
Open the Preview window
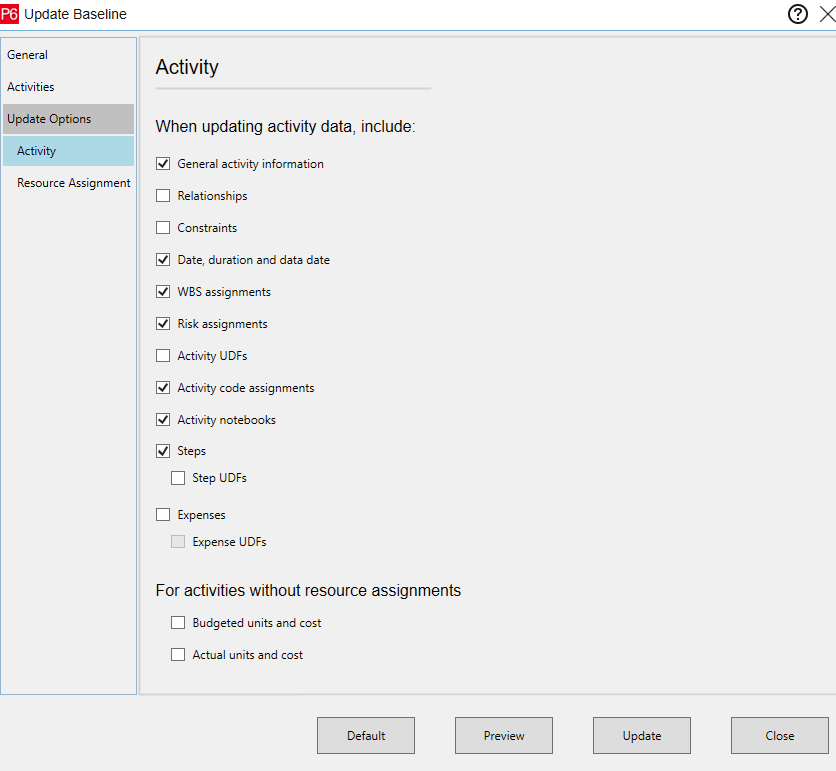click(x=503, y=735)
